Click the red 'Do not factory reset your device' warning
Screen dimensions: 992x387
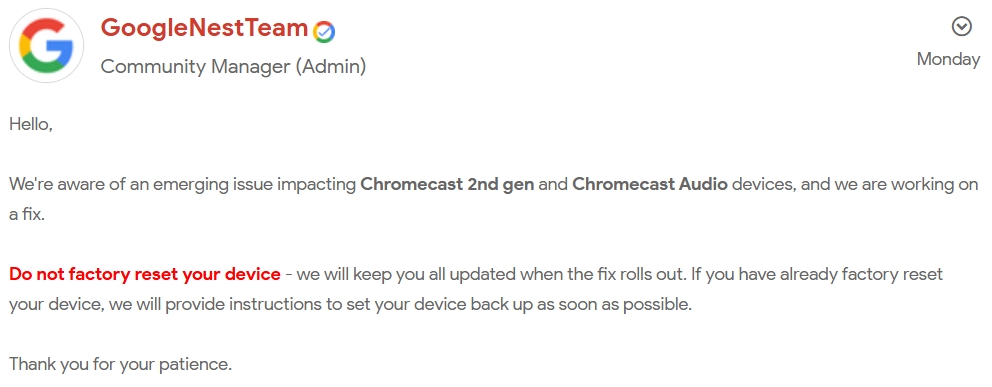coord(145,274)
